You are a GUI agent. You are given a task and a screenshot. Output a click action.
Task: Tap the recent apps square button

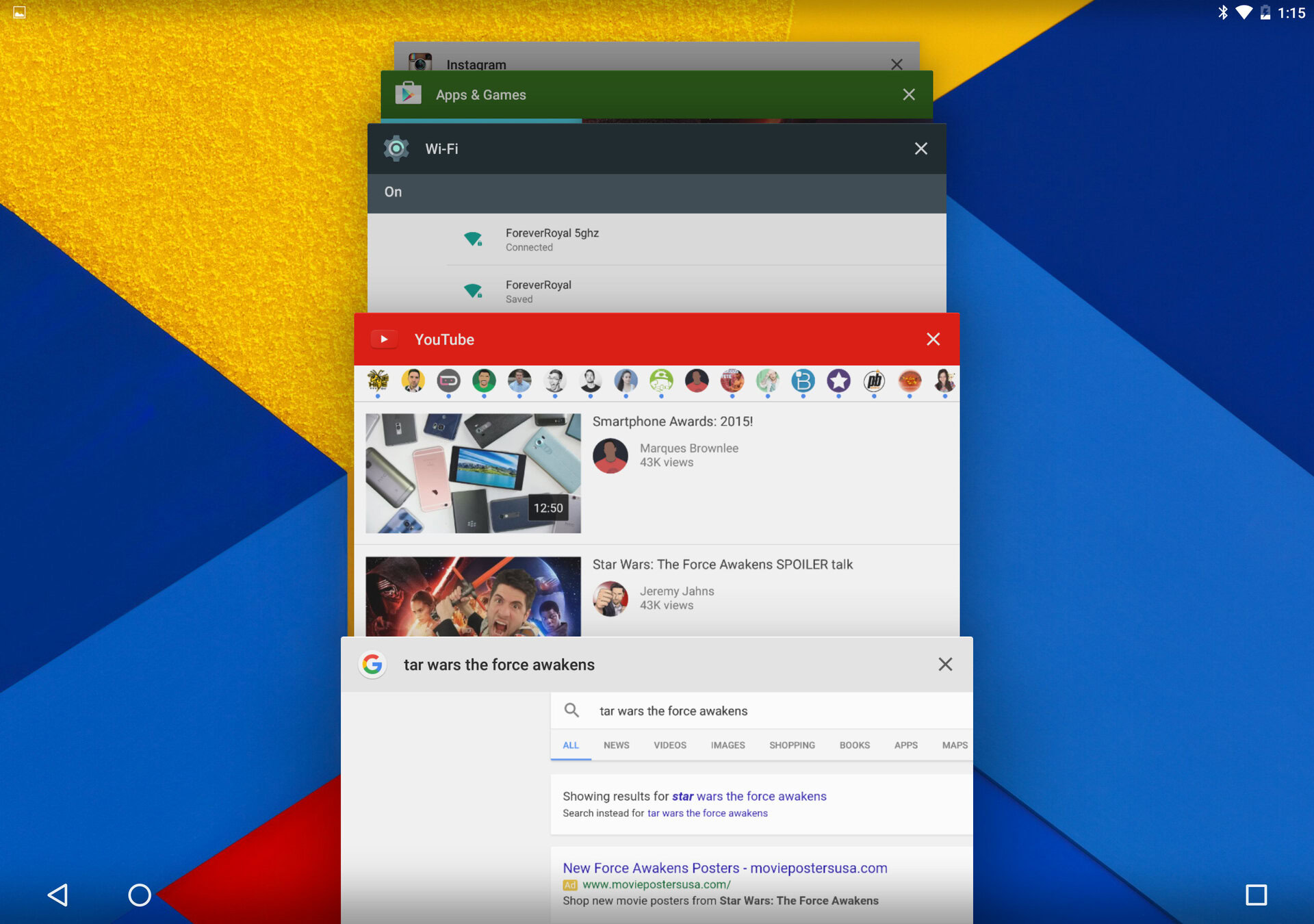[1256, 895]
